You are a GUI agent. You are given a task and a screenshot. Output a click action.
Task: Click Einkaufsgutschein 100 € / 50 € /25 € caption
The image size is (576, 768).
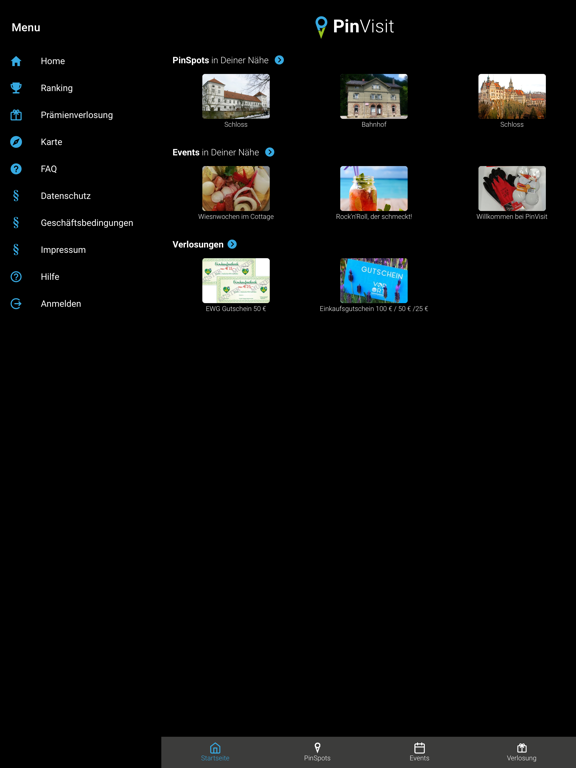pyautogui.click(x=374, y=309)
